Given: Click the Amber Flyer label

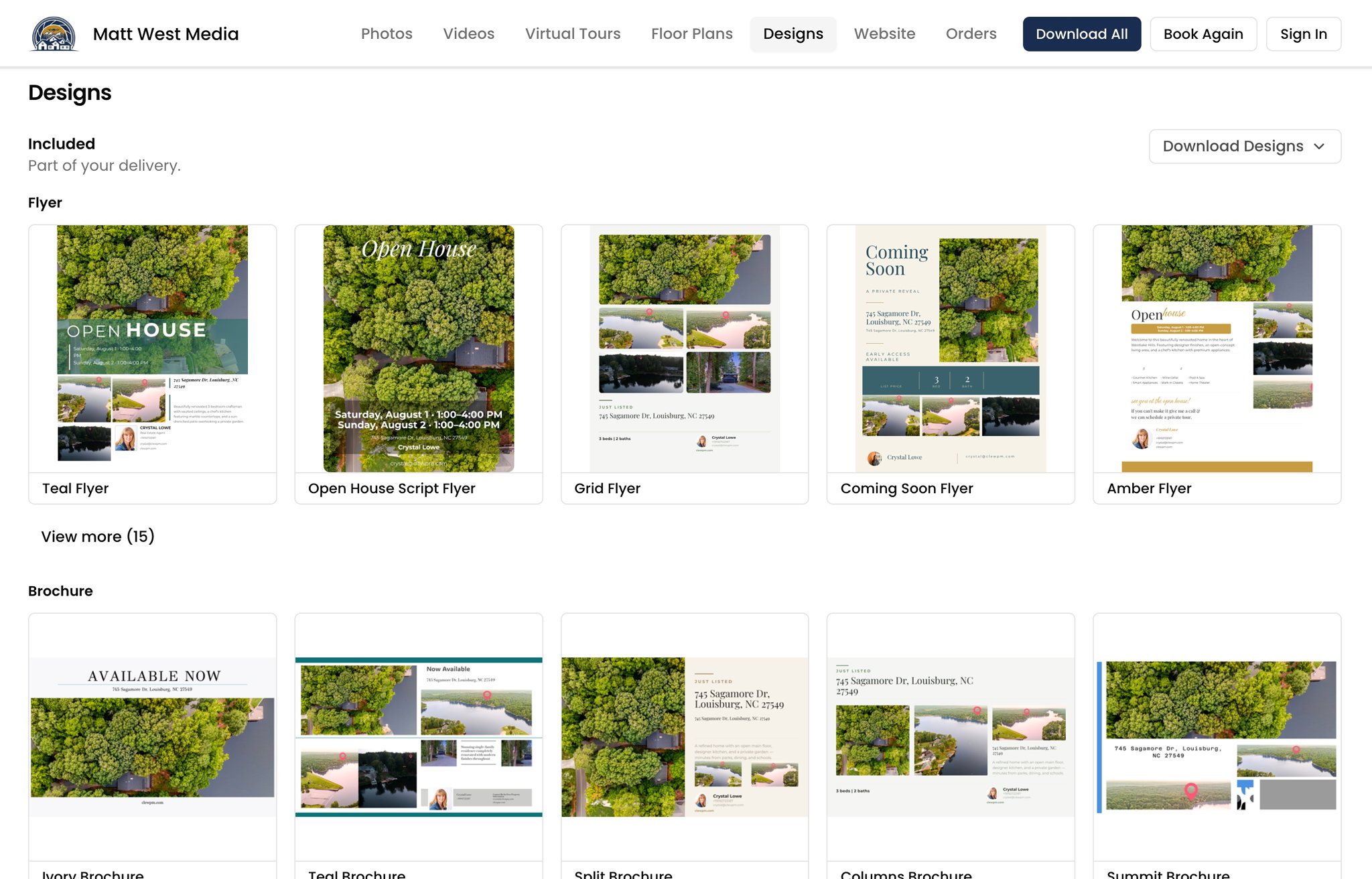Looking at the screenshot, I should click(1149, 488).
